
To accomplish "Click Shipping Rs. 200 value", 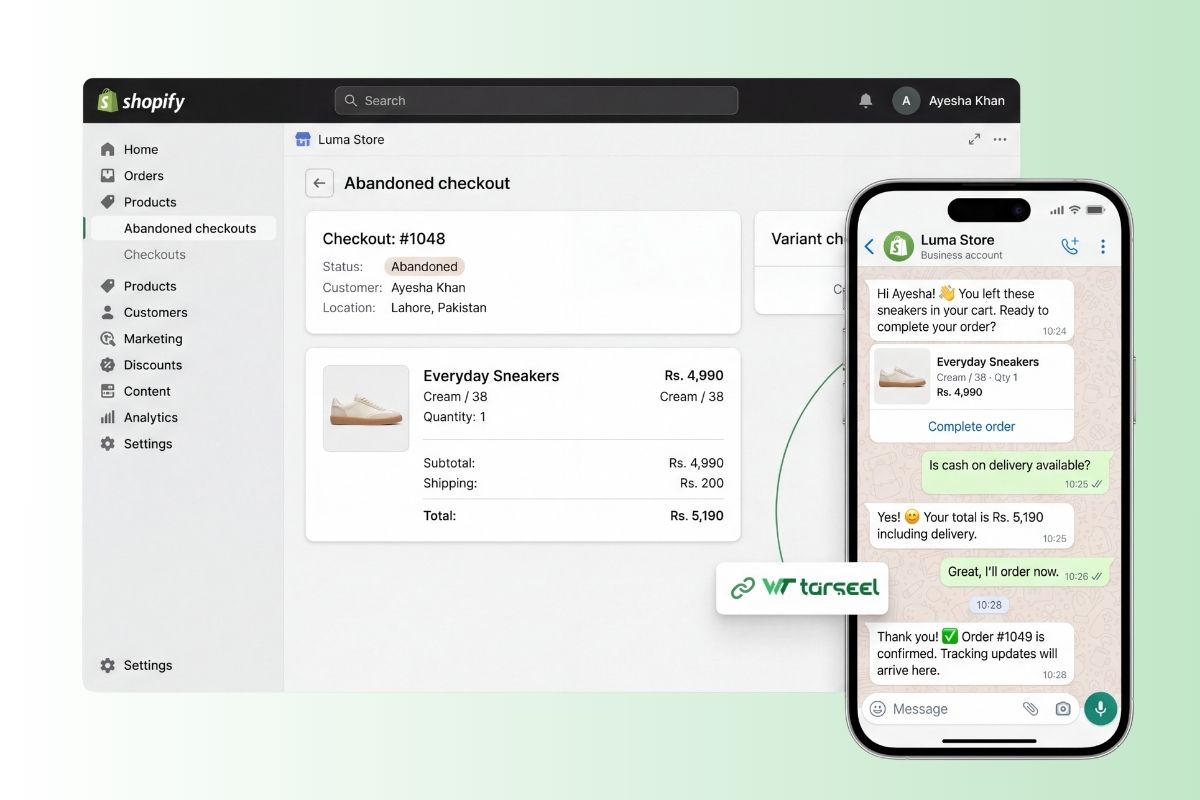I will (x=702, y=483).
